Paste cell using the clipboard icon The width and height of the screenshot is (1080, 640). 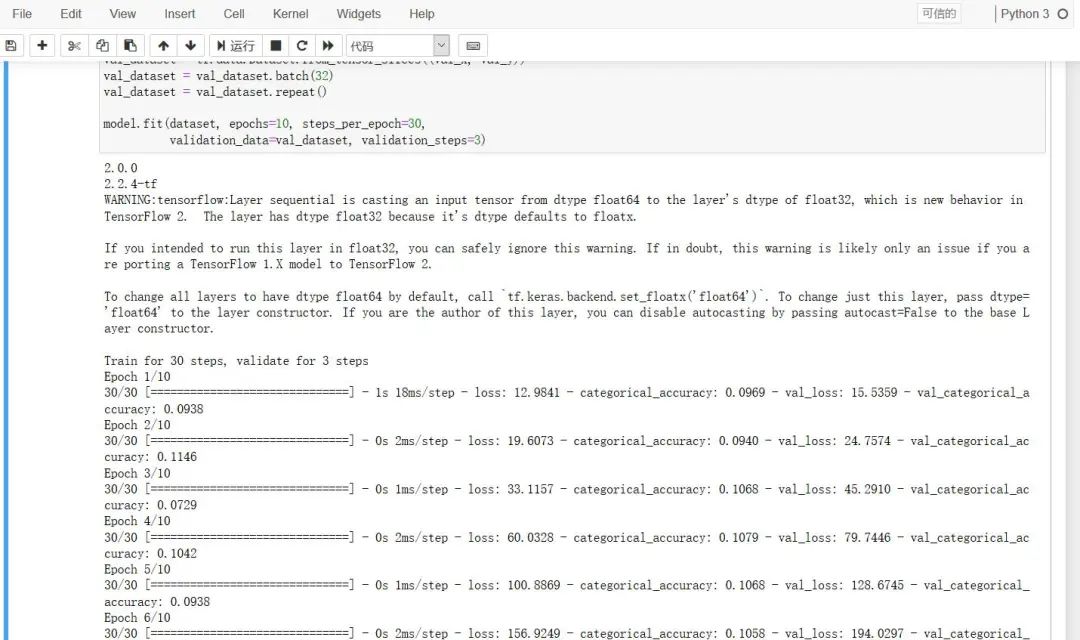[130, 46]
